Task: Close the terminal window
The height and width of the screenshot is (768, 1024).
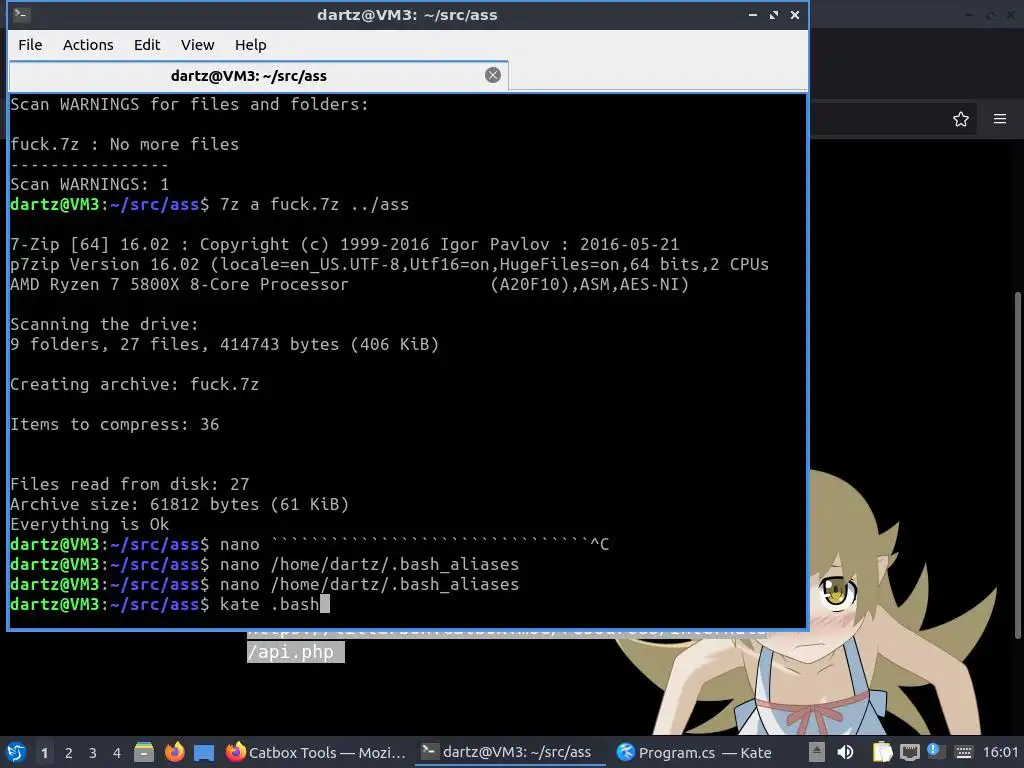Action: [x=795, y=14]
